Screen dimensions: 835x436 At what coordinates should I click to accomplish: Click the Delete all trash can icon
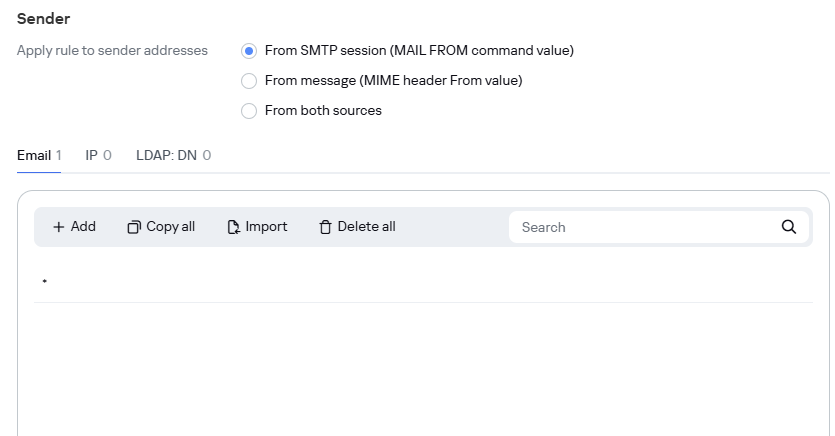point(325,227)
